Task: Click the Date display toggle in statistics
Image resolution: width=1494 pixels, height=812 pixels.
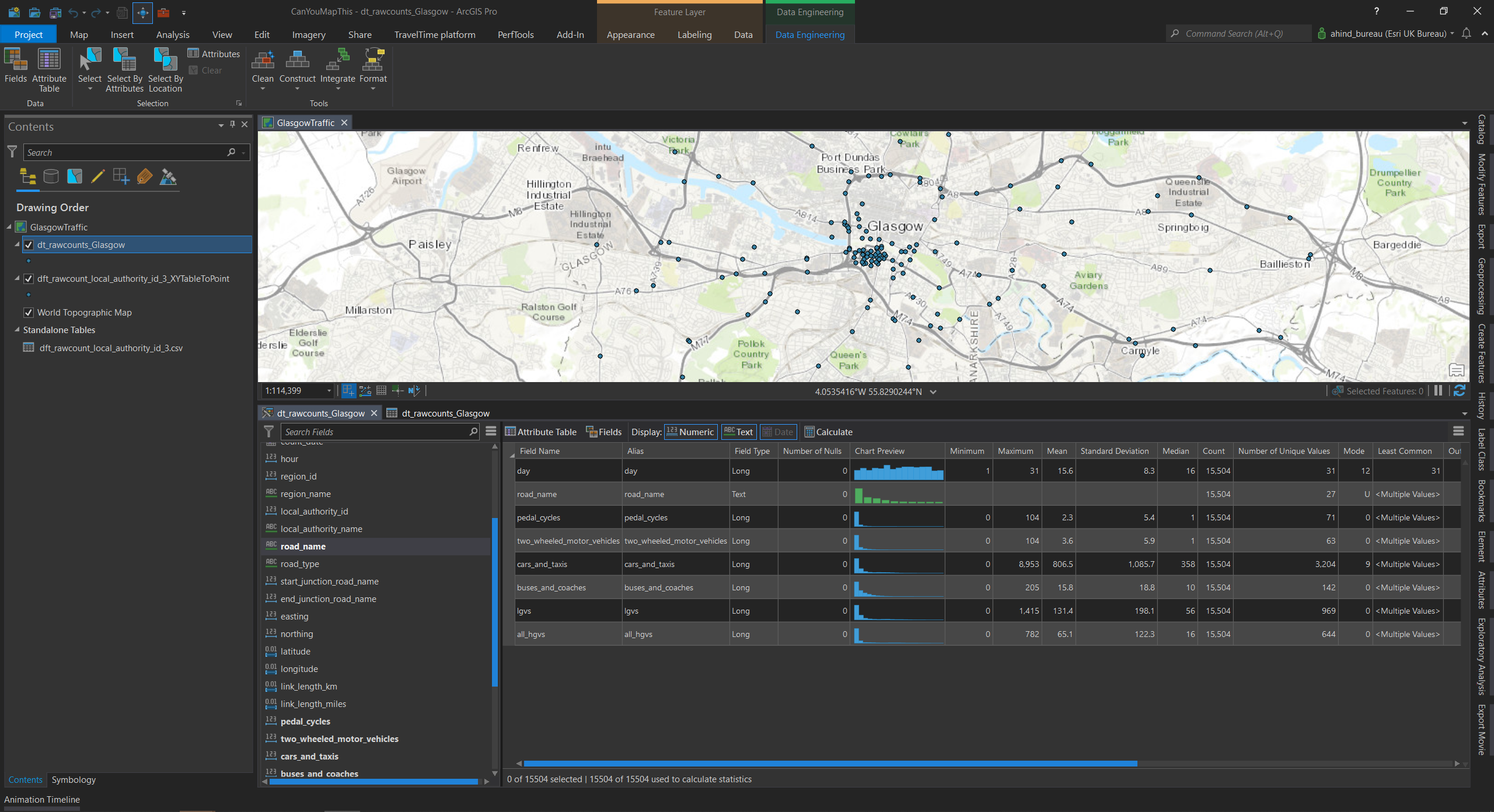Action: (778, 431)
